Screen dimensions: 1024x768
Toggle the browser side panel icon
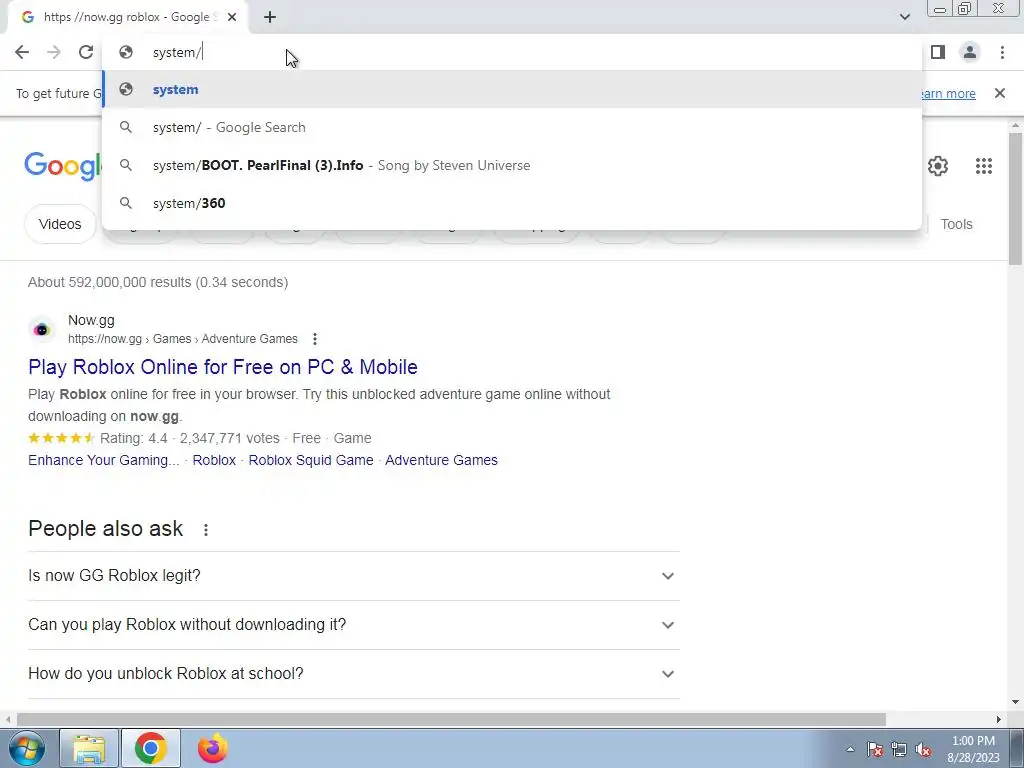[938, 52]
